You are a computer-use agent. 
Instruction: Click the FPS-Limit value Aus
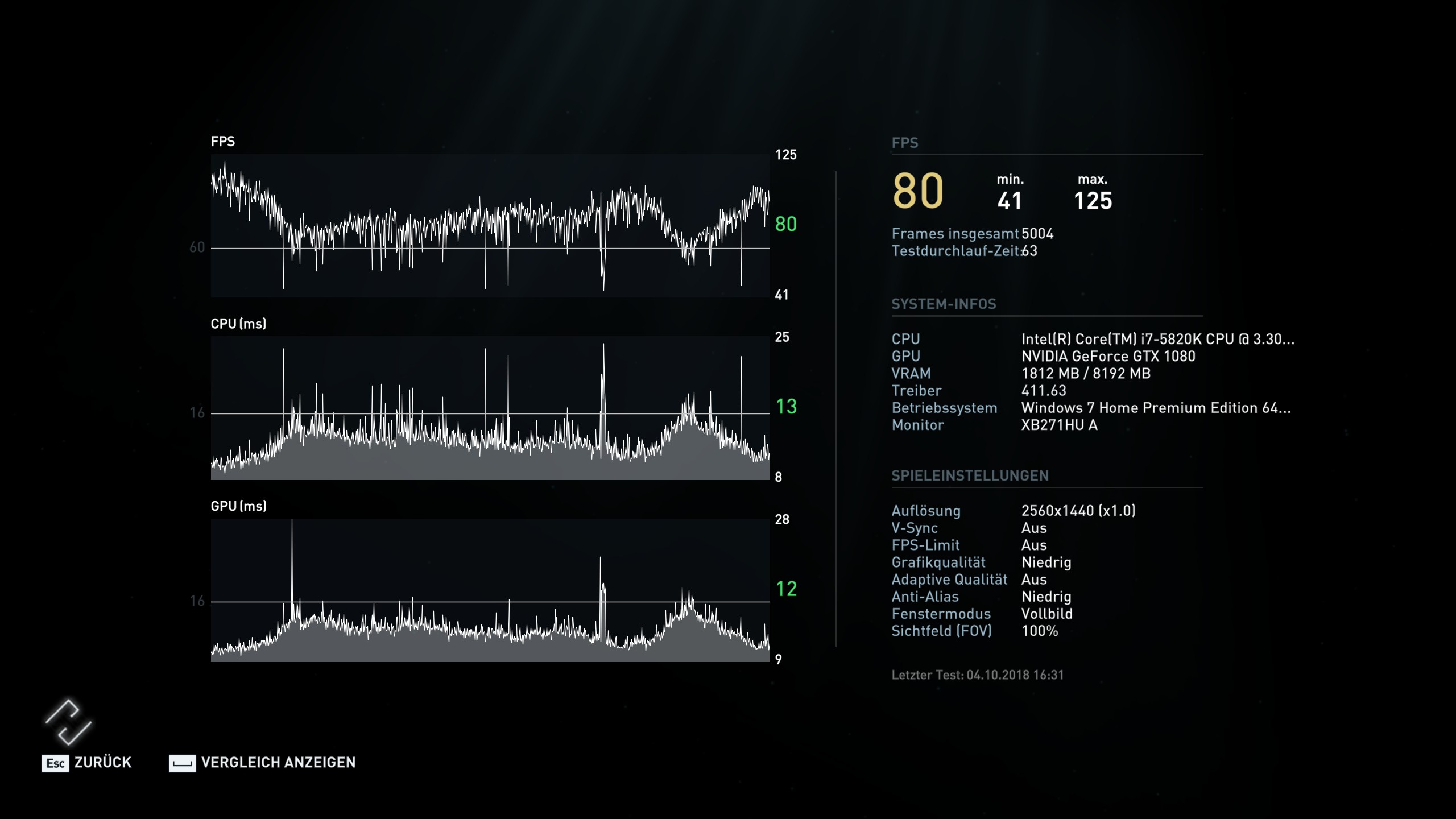tap(1034, 545)
